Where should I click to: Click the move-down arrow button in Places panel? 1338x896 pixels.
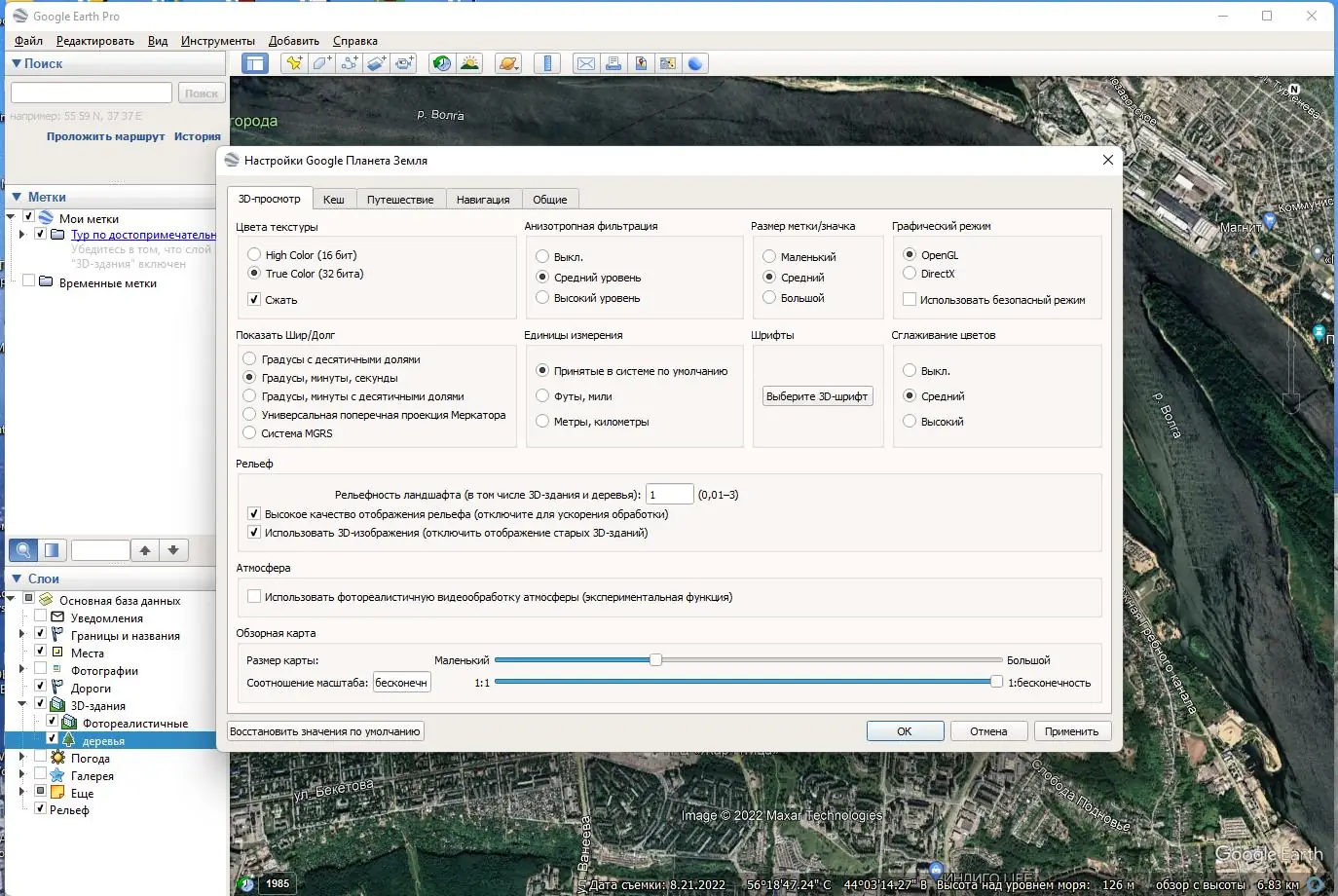(173, 550)
